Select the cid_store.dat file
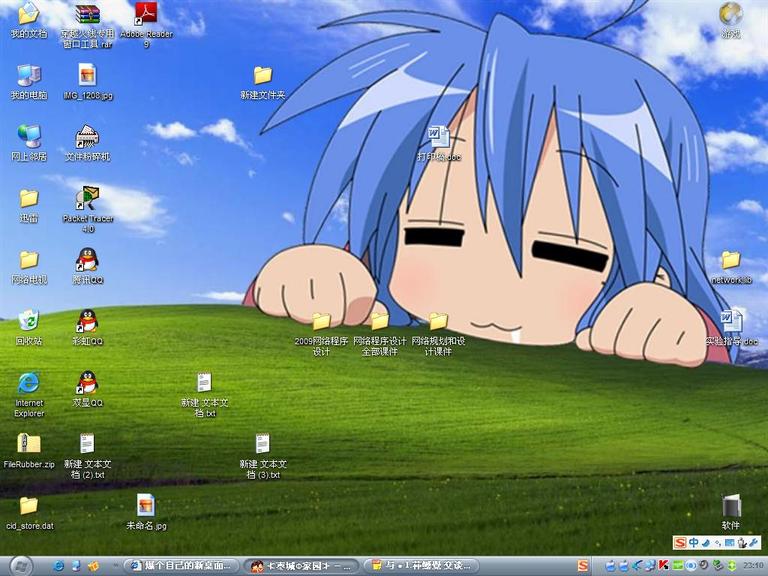 [x=29, y=513]
